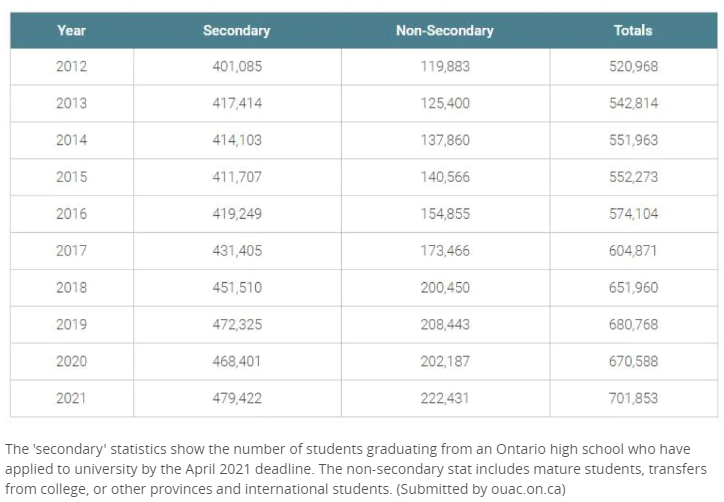Click the 125,400 non-secondary value
This screenshot has width=724, height=502.
(x=445, y=104)
